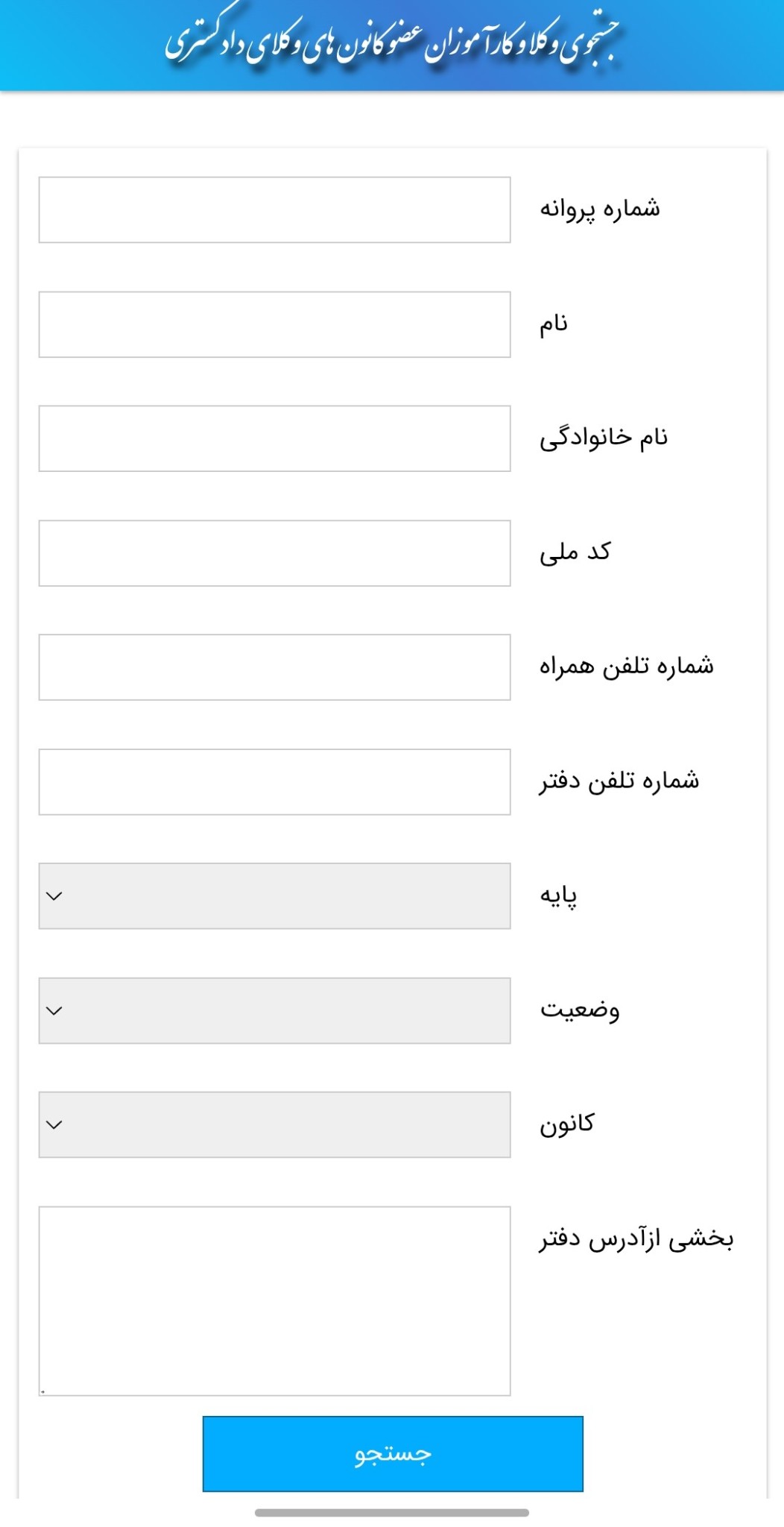Screen dimensions: 784x1527
Task: Focus the نام text box
Action: (274, 324)
